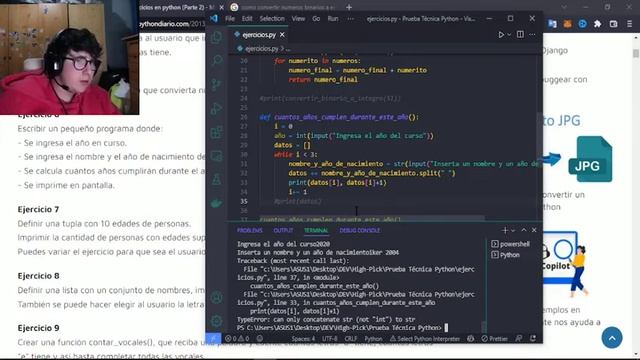640x360 pixels.
Task: Click Ejercicio 8 heading on the webpage
Action: coord(38,276)
